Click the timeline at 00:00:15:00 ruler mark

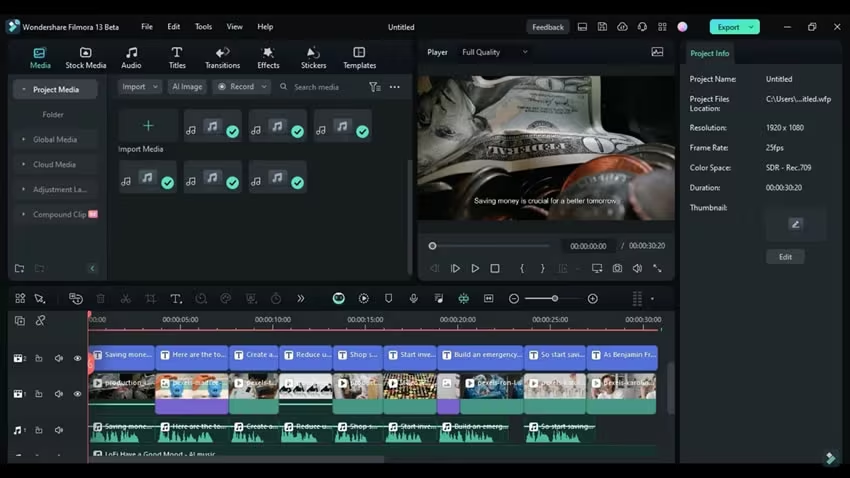tap(365, 320)
